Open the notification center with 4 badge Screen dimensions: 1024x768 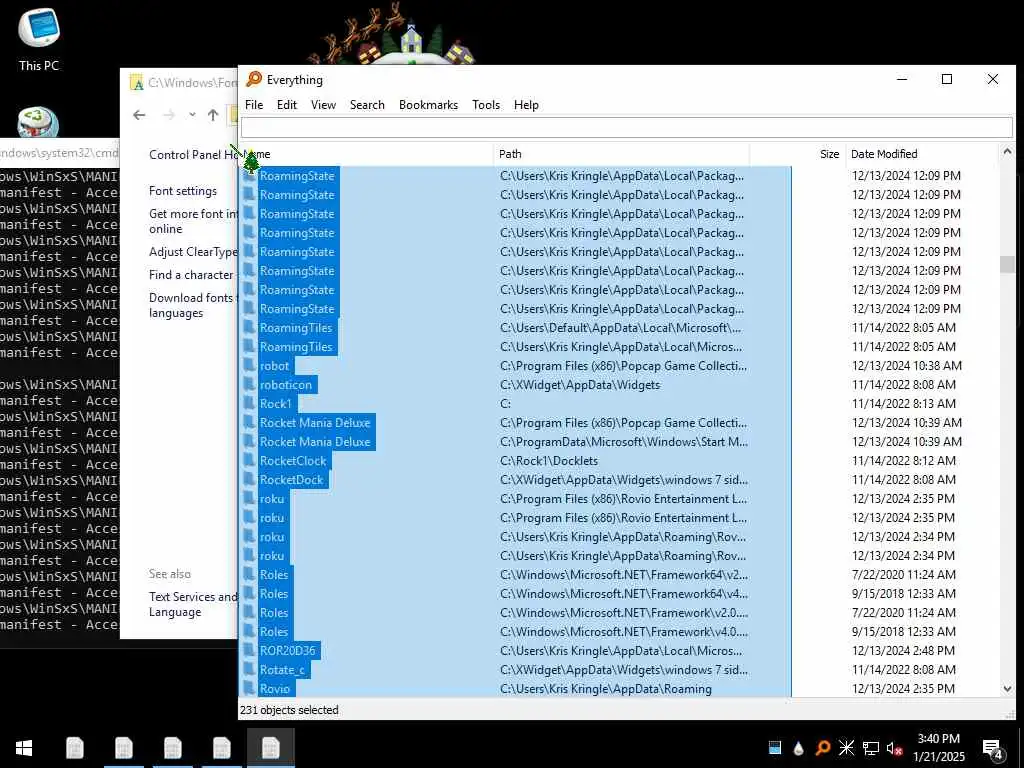[992, 749]
